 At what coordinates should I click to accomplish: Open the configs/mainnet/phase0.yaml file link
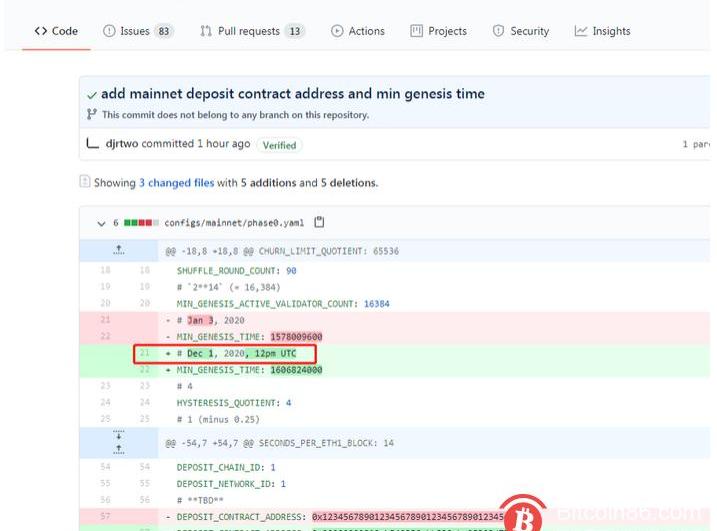pos(233,223)
